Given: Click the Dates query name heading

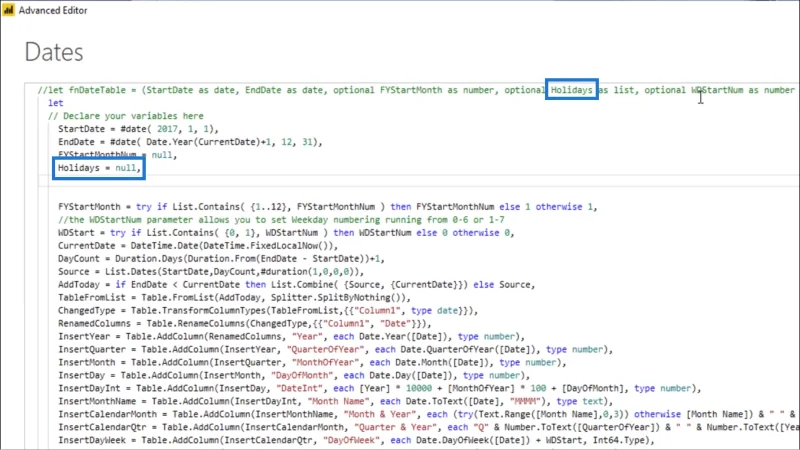Looking at the screenshot, I should pyautogui.click(x=54, y=52).
